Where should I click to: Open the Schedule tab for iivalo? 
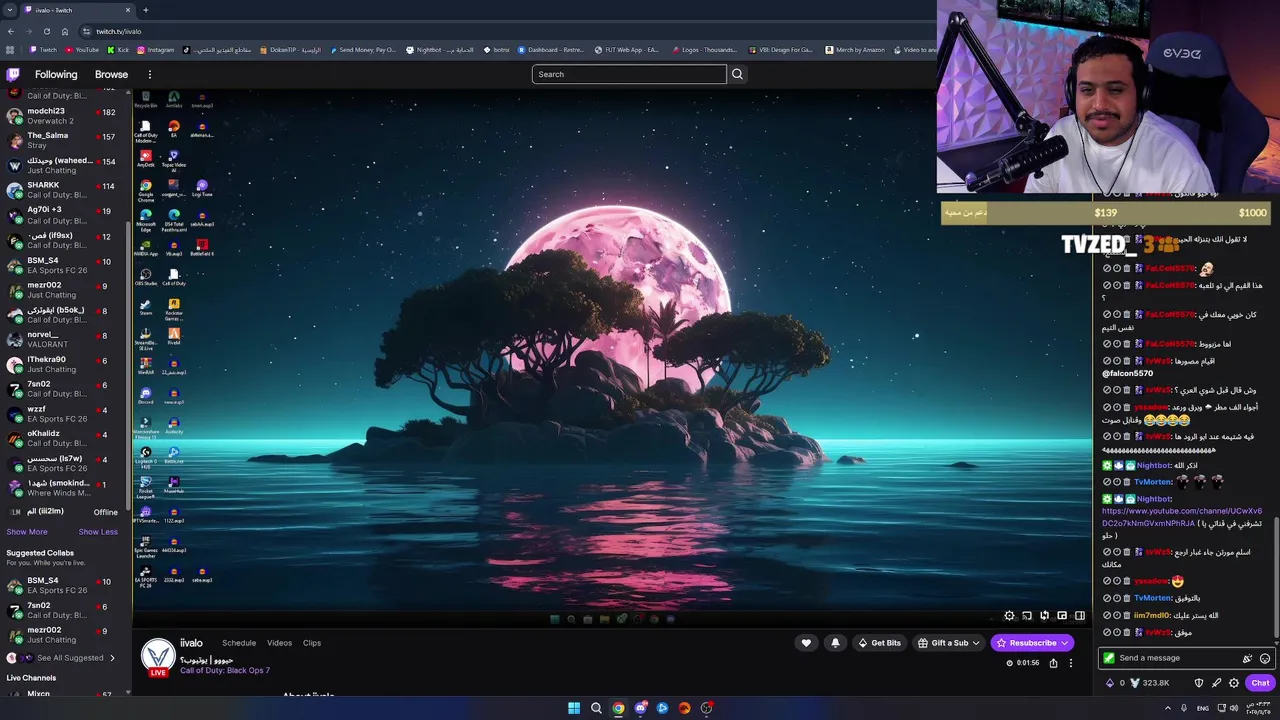[x=239, y=643]
